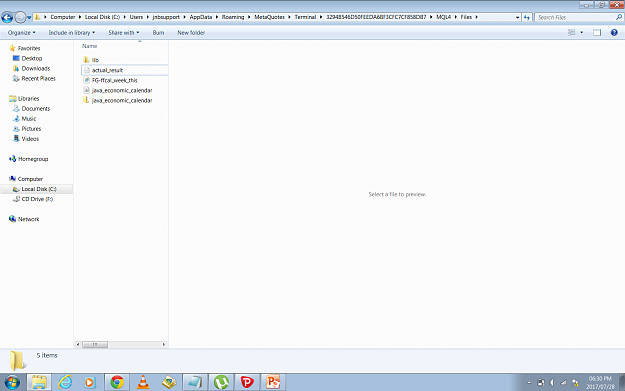Click Terminal in the address breadcrumb

[x=305, y=17]
